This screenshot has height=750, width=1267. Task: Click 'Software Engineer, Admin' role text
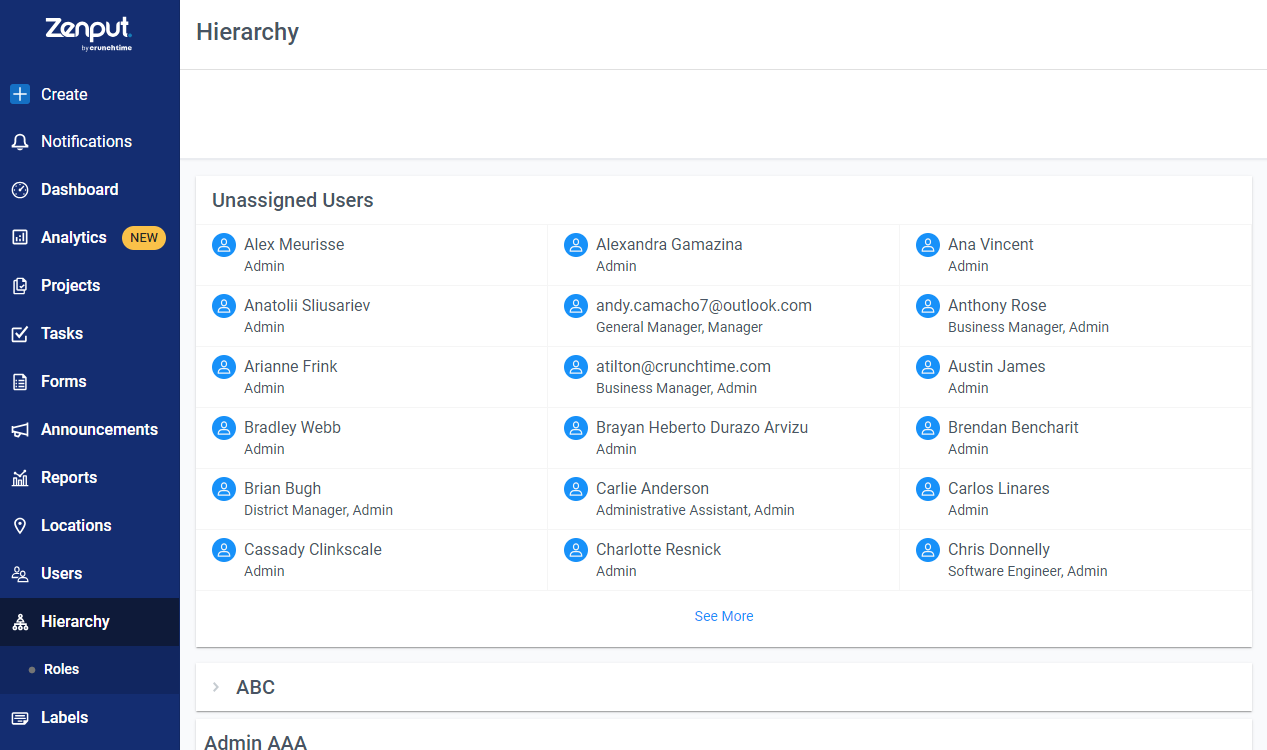coord(1028,571)
